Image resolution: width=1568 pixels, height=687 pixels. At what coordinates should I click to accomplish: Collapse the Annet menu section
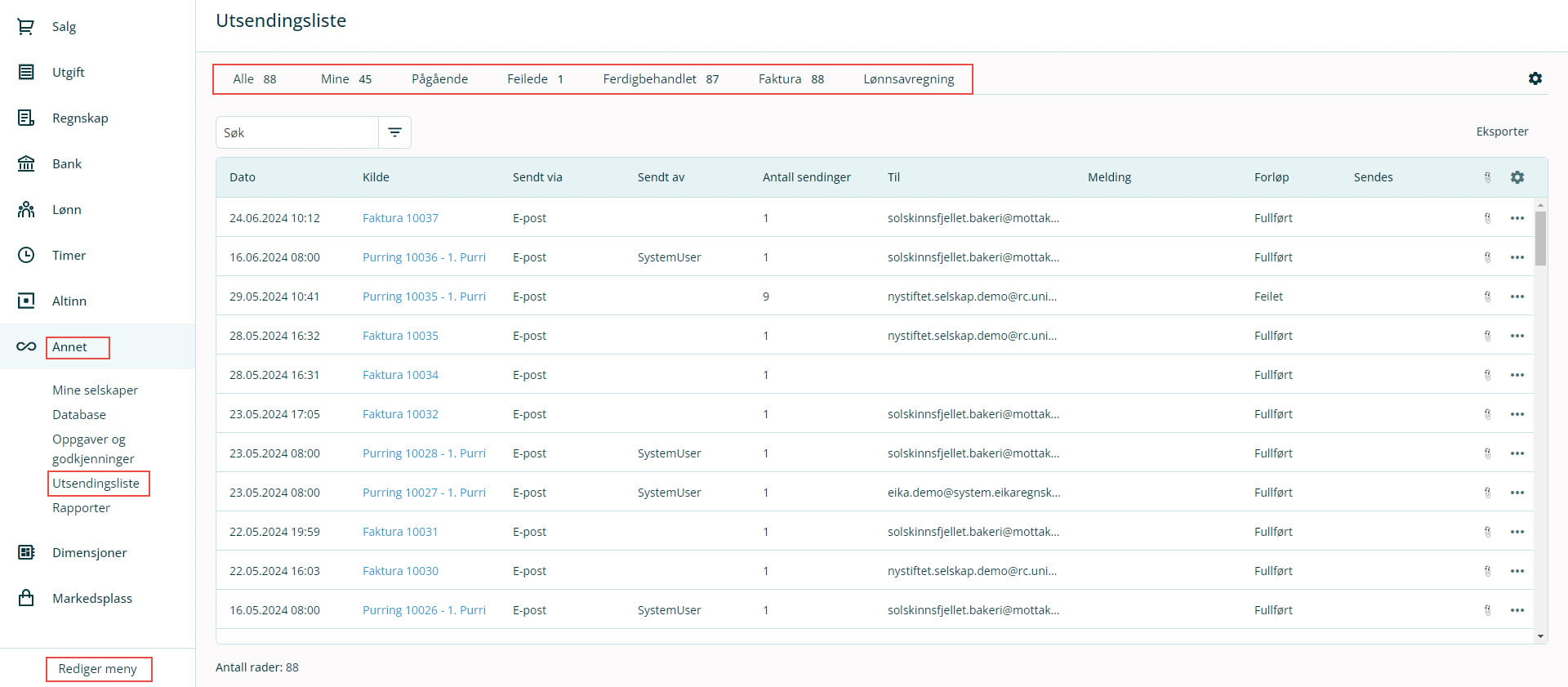click(x=69, y=347)
